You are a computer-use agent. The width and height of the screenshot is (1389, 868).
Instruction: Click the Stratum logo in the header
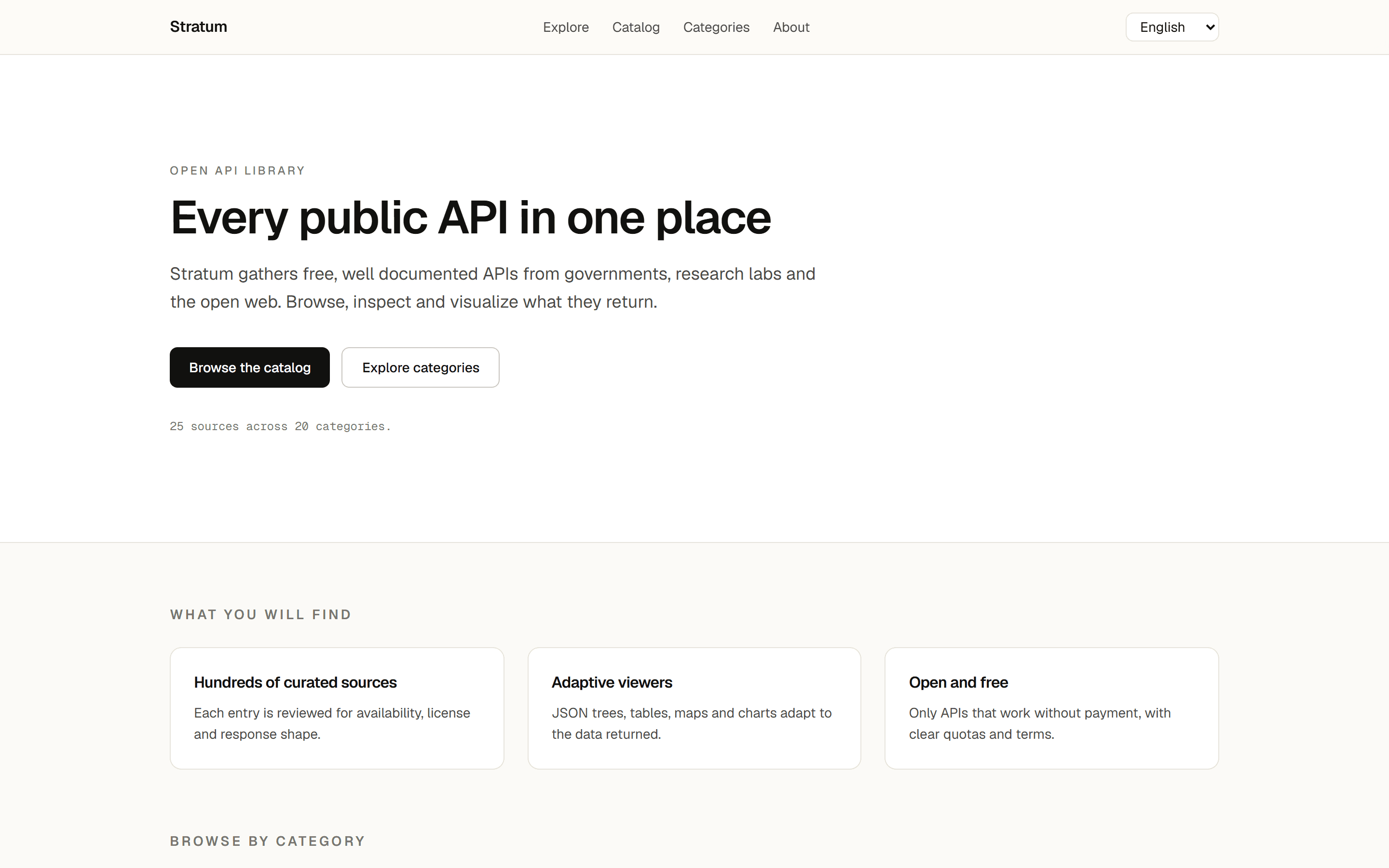pyautogui.click(x=198, y=27)
